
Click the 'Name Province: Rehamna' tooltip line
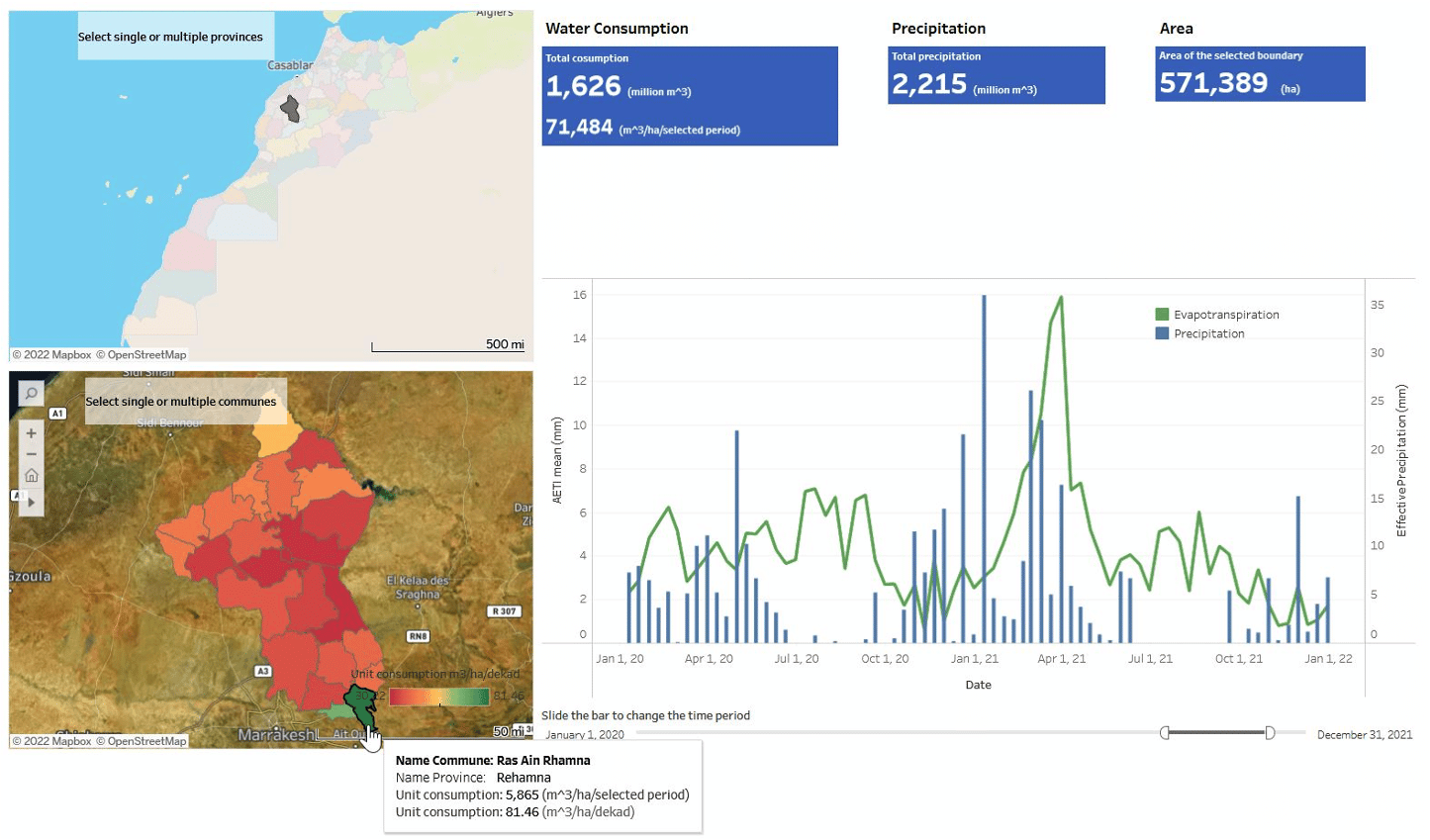pyautogui.click(x=473, y=778)
